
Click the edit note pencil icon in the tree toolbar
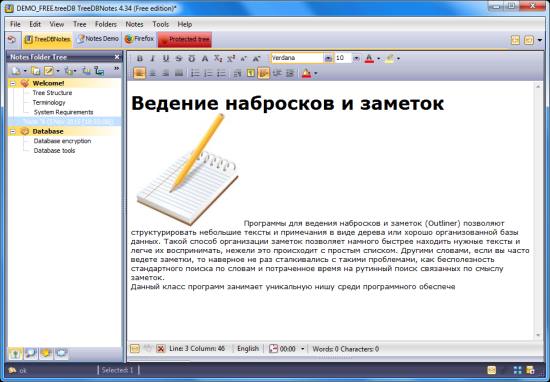[48, 71]
